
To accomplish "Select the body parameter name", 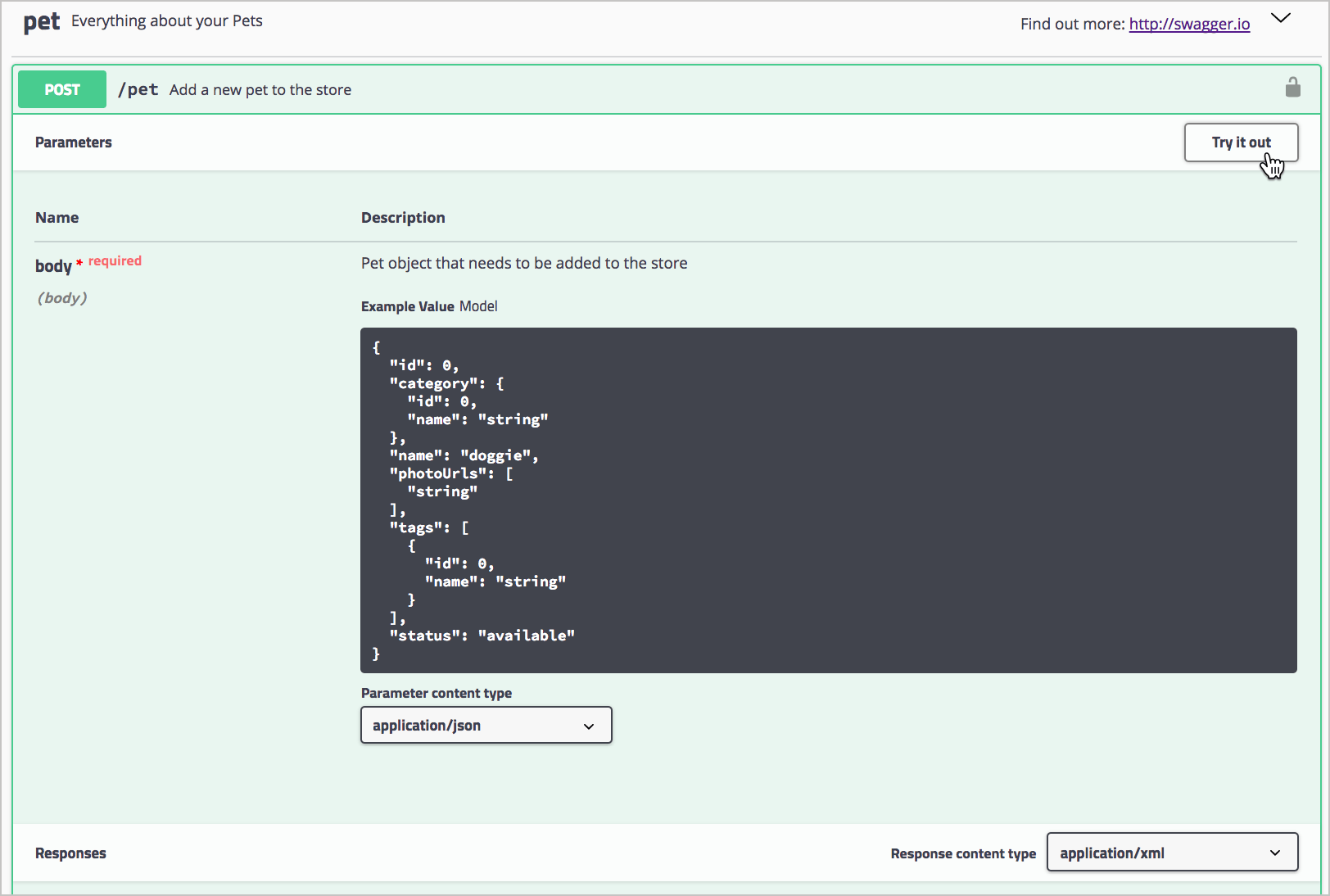I will pos(53,266).
